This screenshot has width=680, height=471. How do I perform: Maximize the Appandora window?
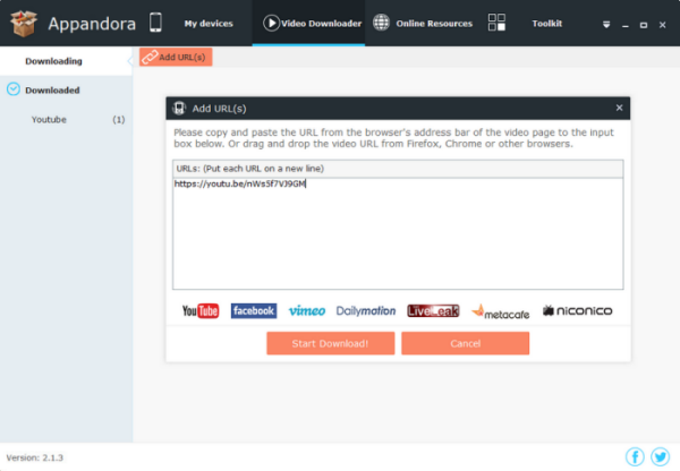click(x=644, y=25)
